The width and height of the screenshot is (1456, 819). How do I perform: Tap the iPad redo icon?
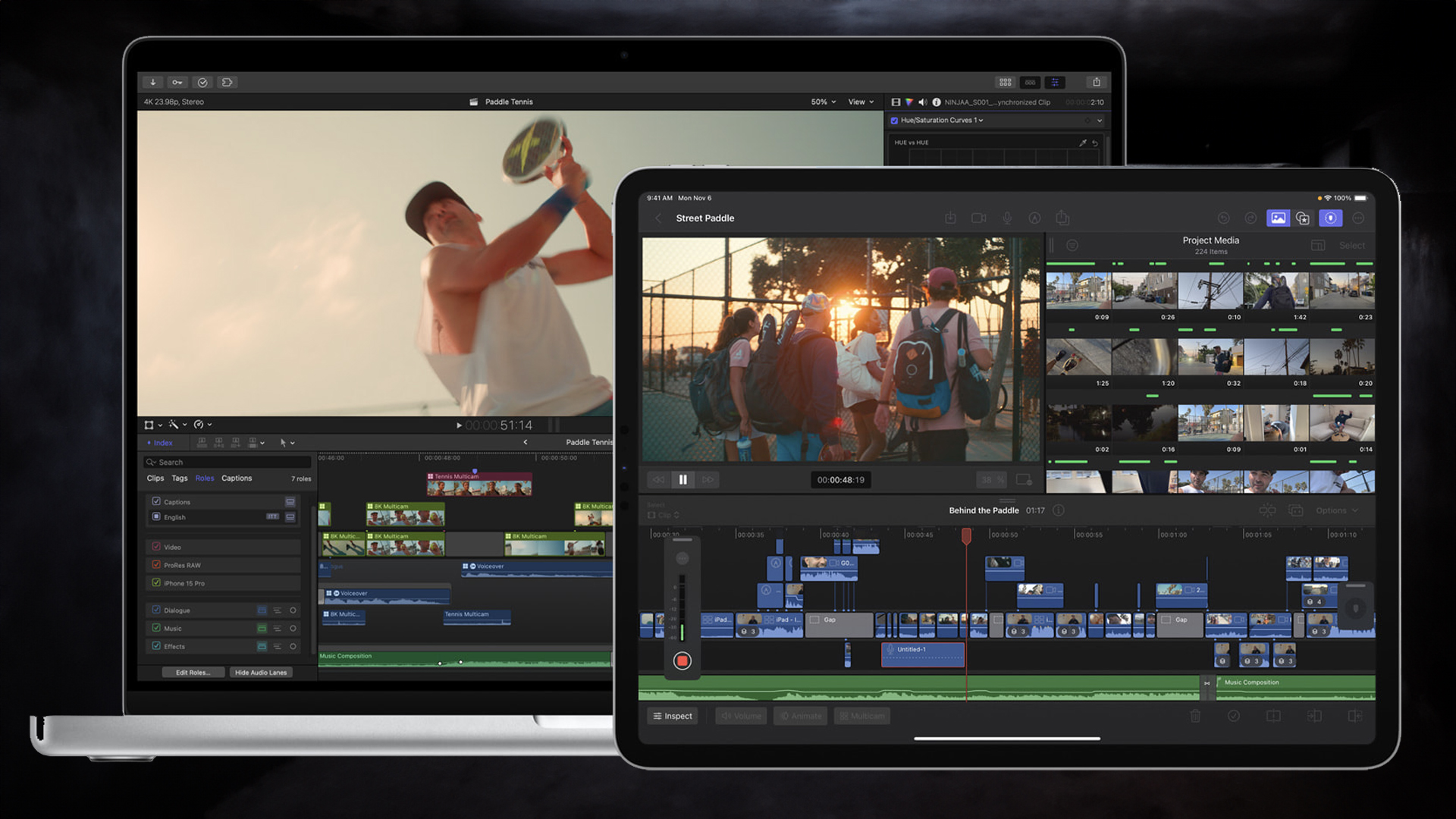(1250, 218)
